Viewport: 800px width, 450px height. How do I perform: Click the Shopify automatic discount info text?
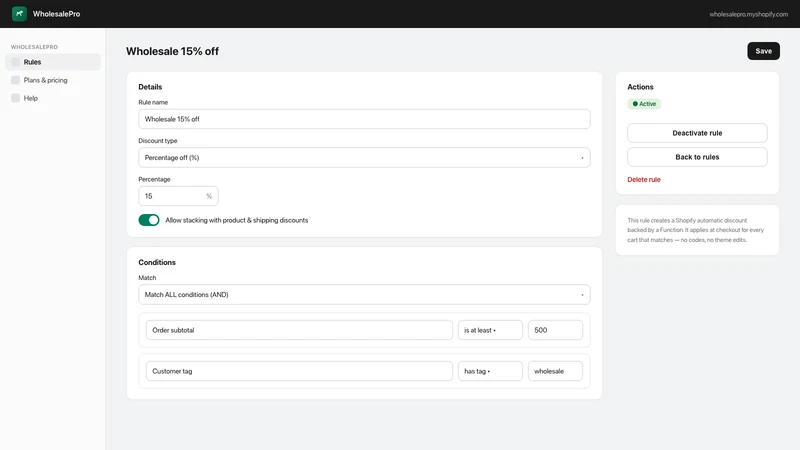[696, 230]
